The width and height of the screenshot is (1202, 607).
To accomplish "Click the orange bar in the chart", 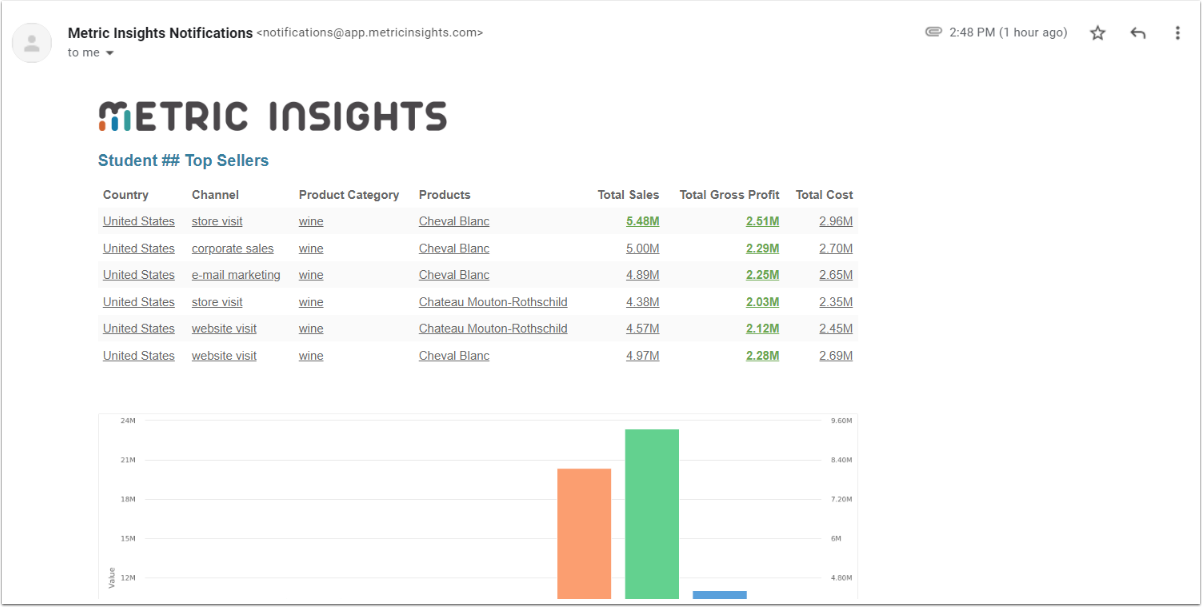I will [x=584, y=533].
